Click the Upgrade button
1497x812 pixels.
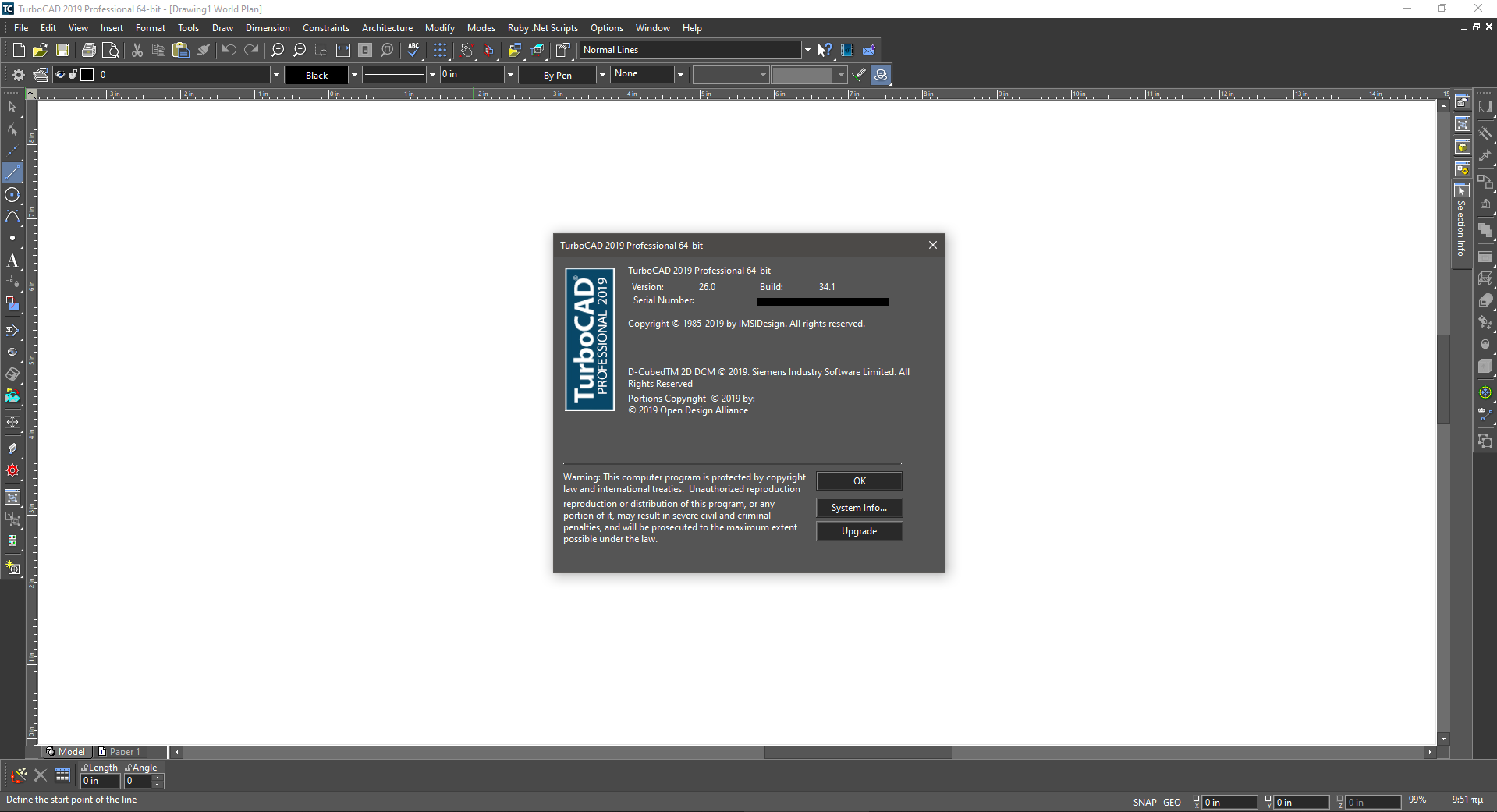click(860, 531)
